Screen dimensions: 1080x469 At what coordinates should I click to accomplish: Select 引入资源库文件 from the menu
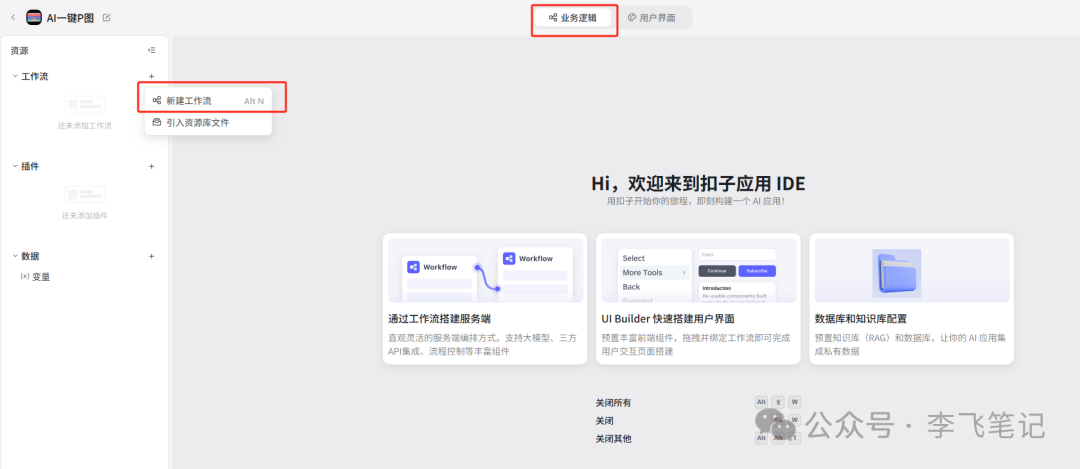pyautogui.click(x=209, y=123)
